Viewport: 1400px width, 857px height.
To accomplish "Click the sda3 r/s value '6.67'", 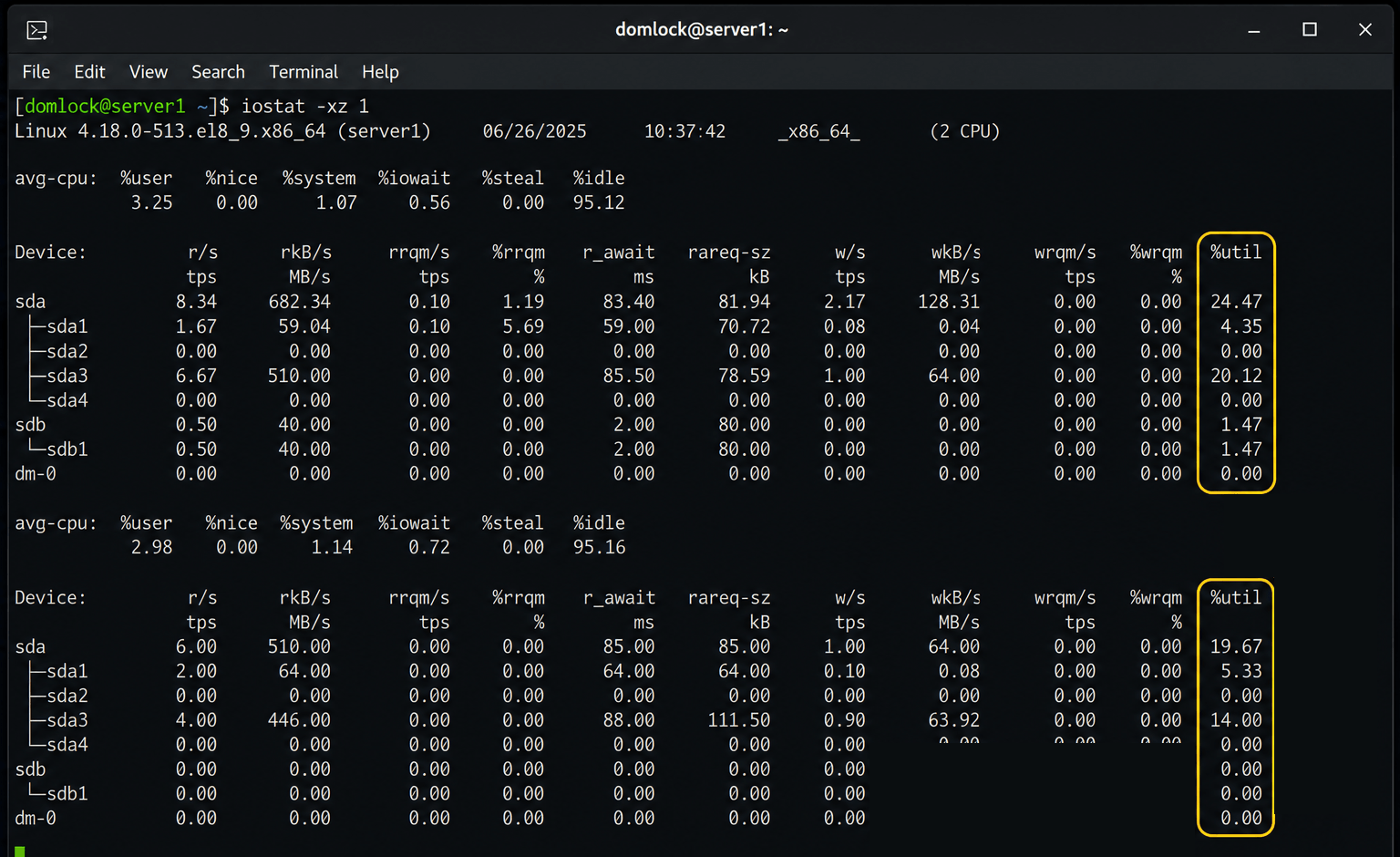I will point(196,376).
